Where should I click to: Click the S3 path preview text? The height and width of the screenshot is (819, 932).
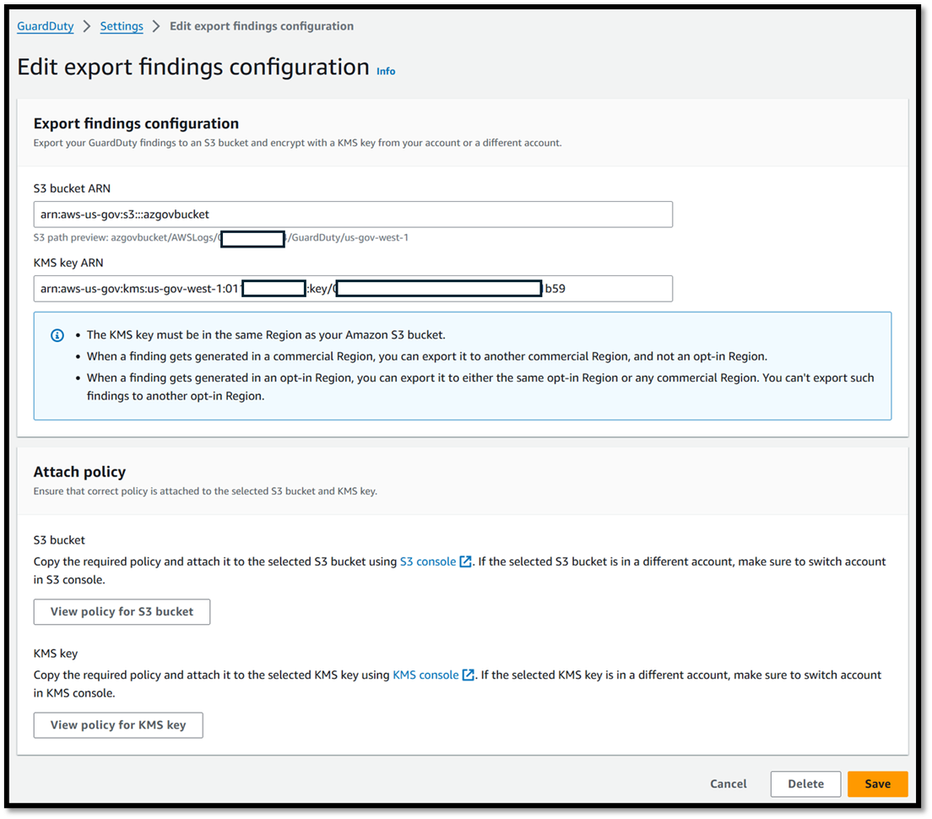[220, 238]
